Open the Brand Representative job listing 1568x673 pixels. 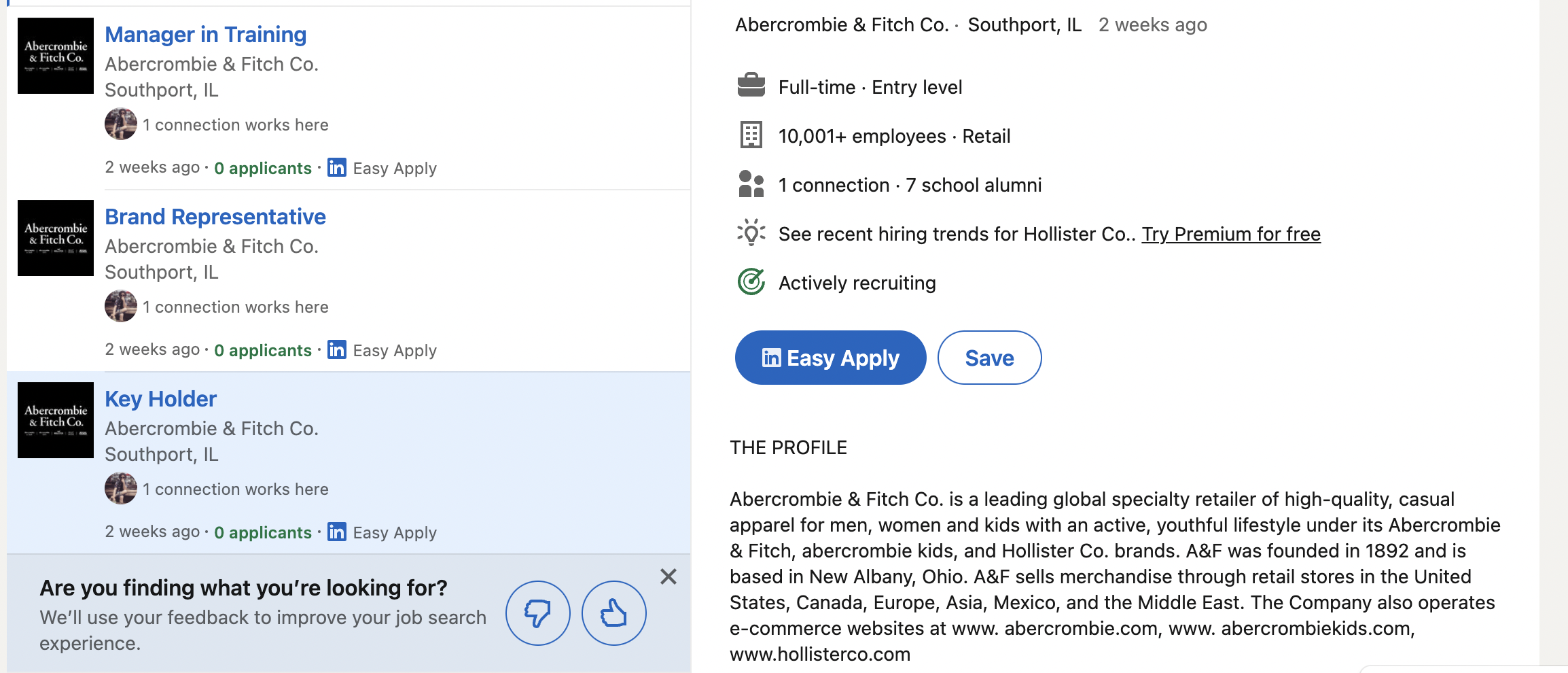[215, 217]
